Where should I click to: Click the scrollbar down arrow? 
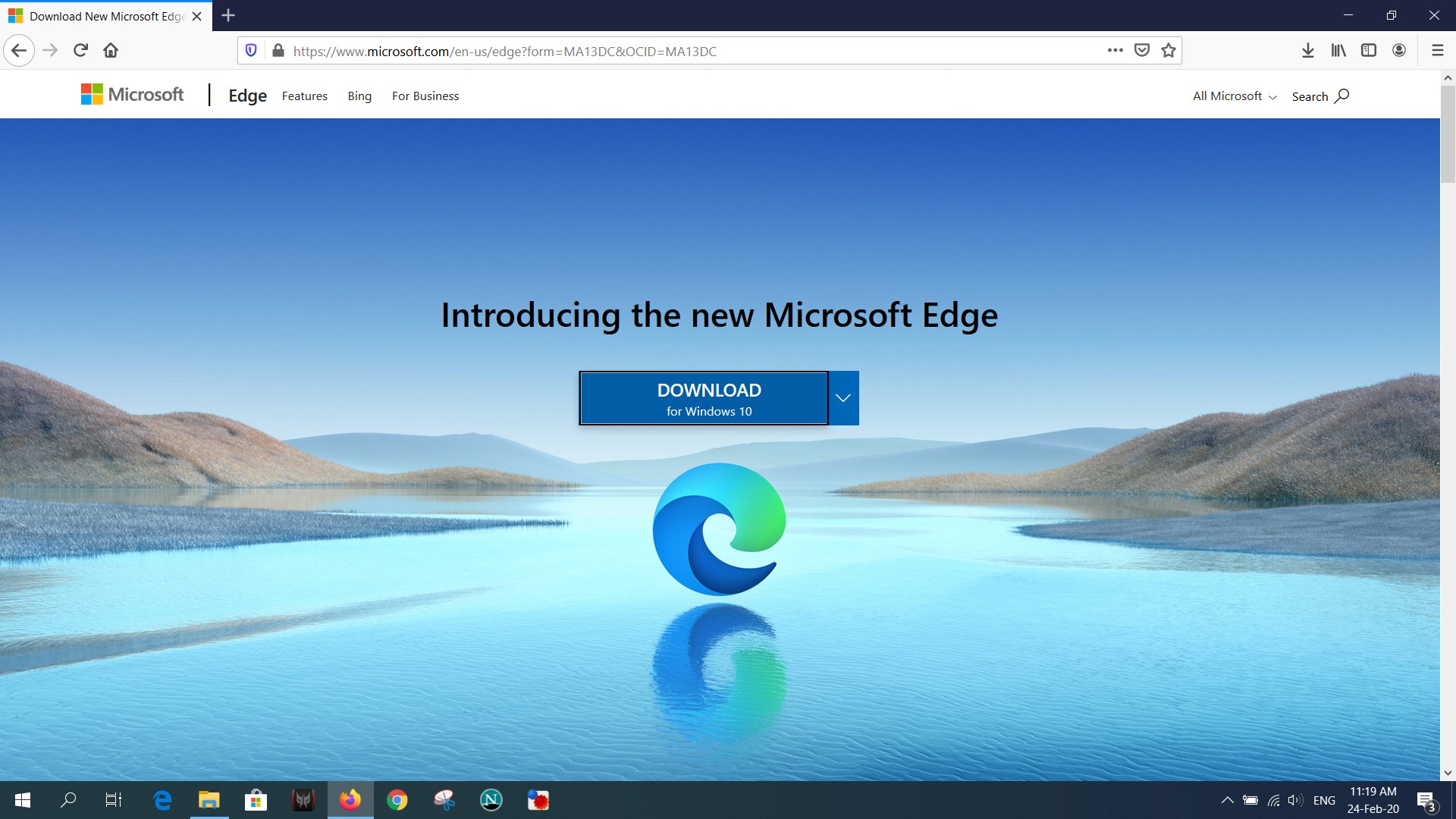1448,773
